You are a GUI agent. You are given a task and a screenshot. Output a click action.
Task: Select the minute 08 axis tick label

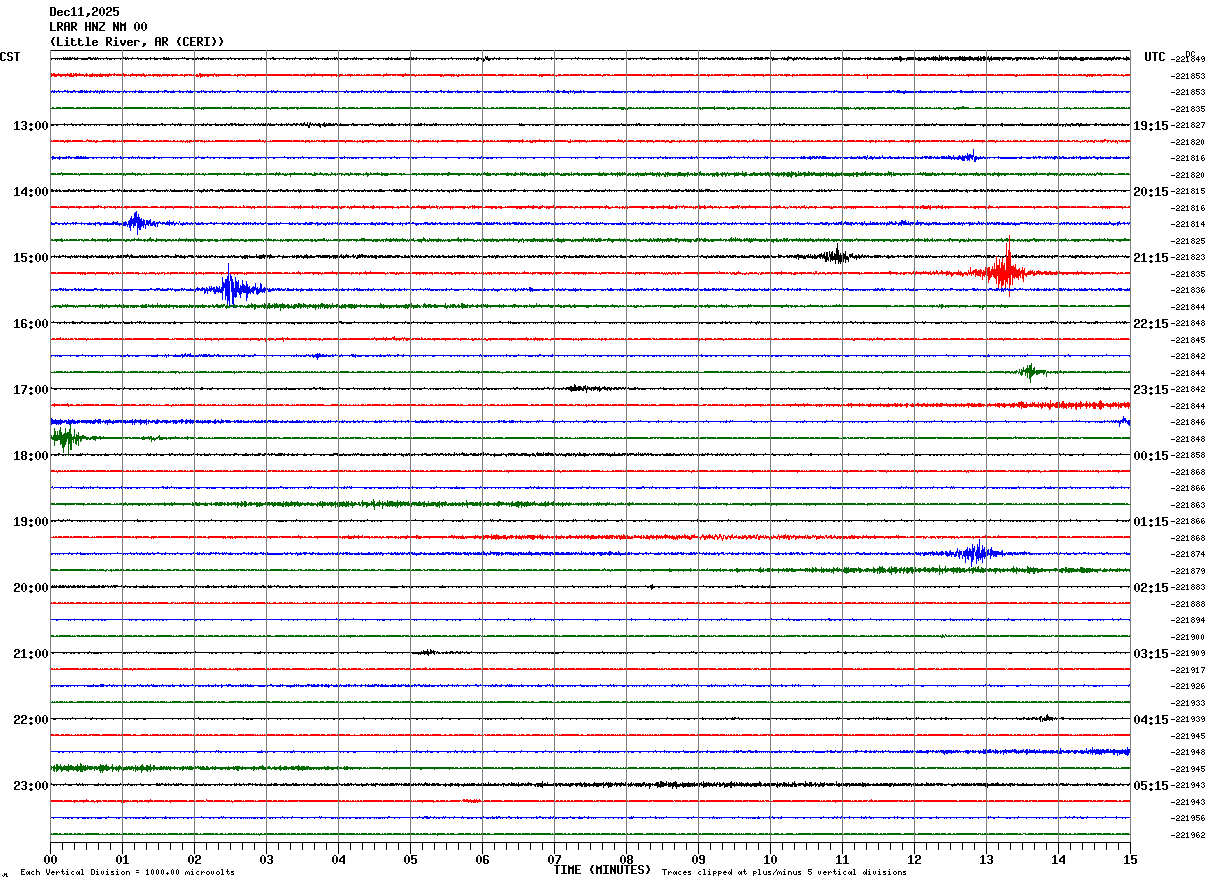626,859
